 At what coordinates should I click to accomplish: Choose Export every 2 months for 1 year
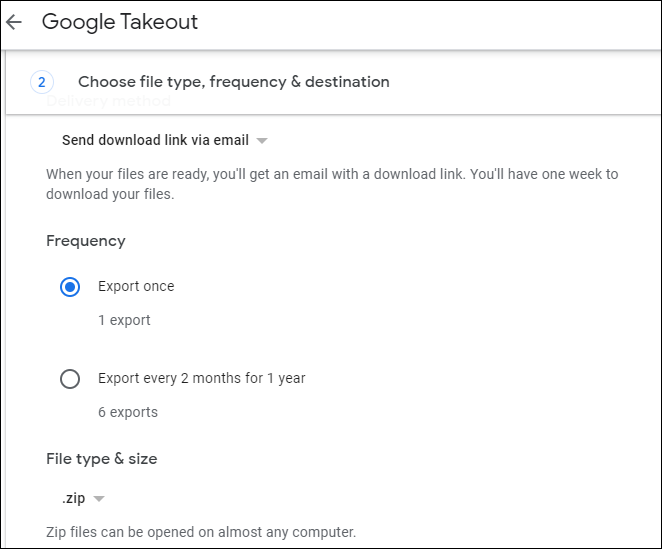tap(70, 379)
